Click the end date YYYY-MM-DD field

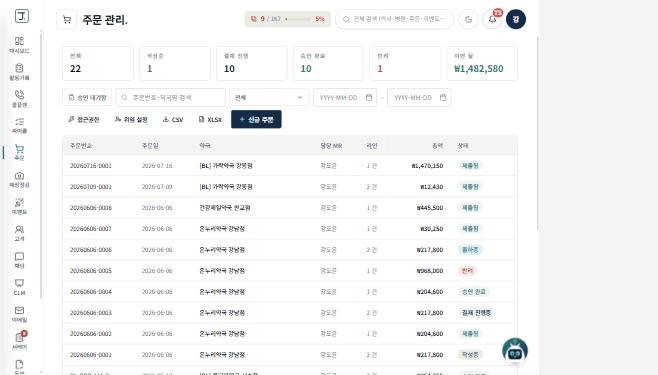(x=419, y=97)
